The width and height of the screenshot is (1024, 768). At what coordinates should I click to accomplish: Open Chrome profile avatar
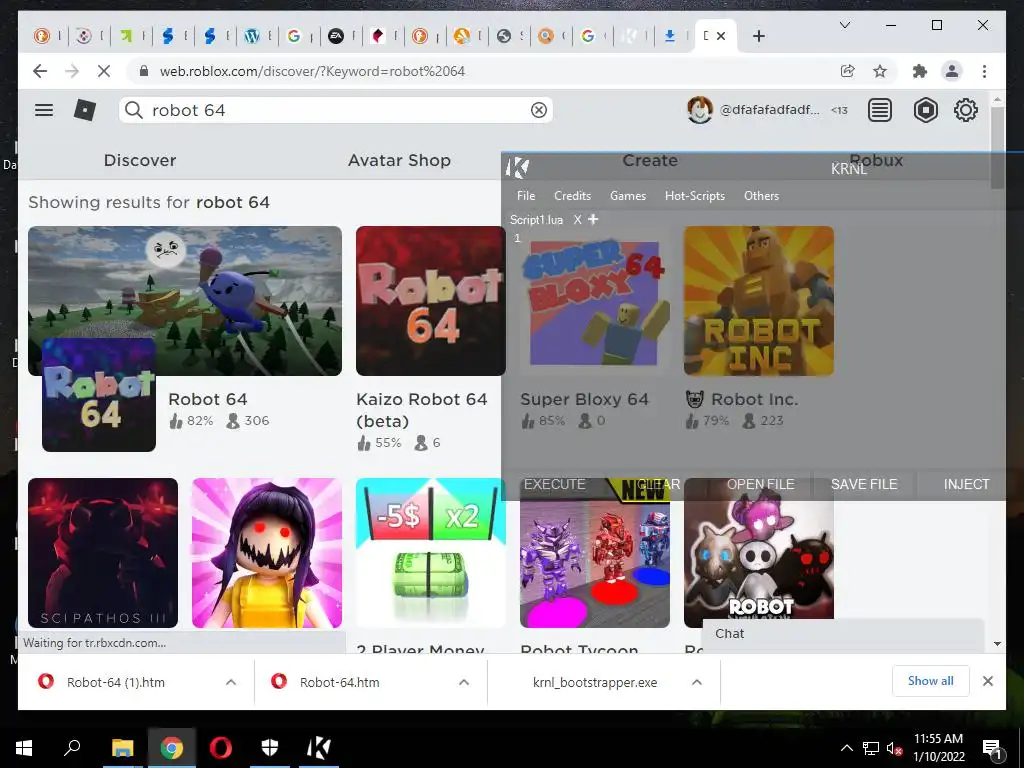click(952, 71)
